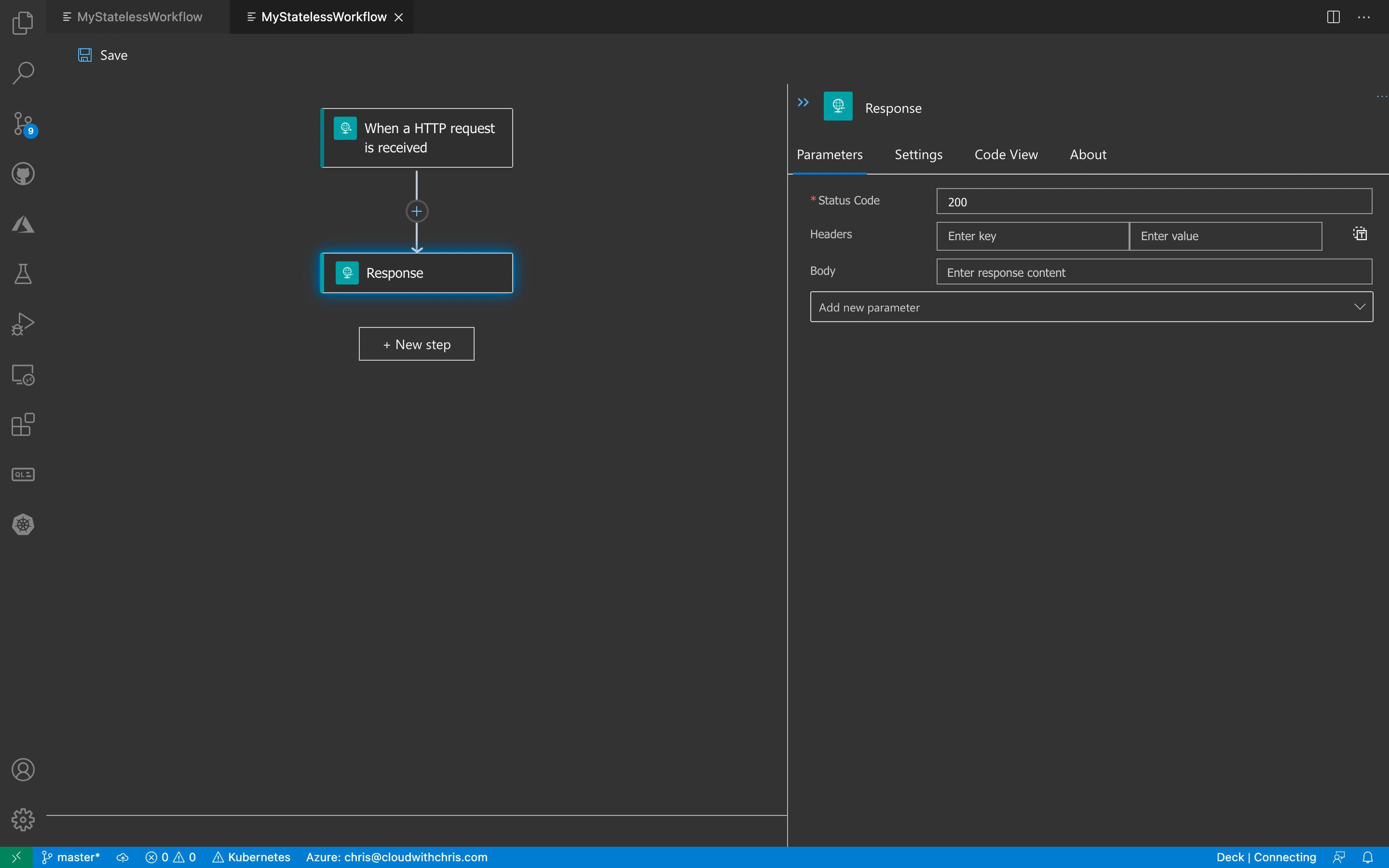Viewport: 1389px width, 868px height.
Task: Edit the Status Code 200 field
Action: pos(1153,201)
